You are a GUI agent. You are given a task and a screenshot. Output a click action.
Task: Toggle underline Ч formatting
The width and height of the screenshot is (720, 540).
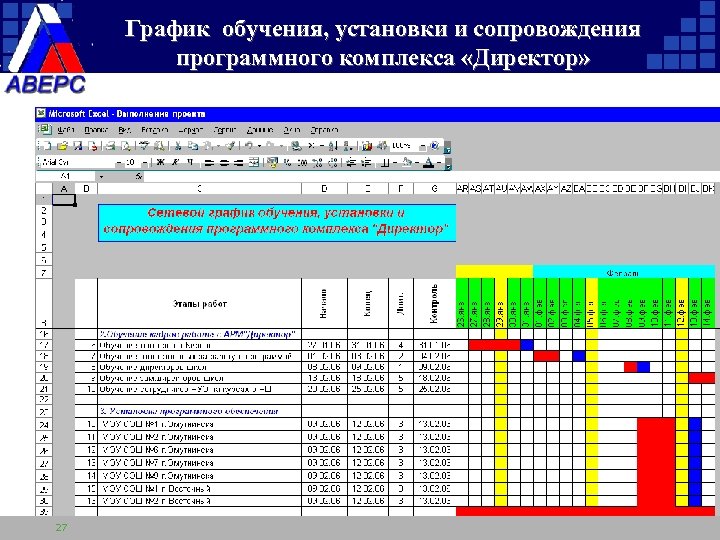(190, 163)
